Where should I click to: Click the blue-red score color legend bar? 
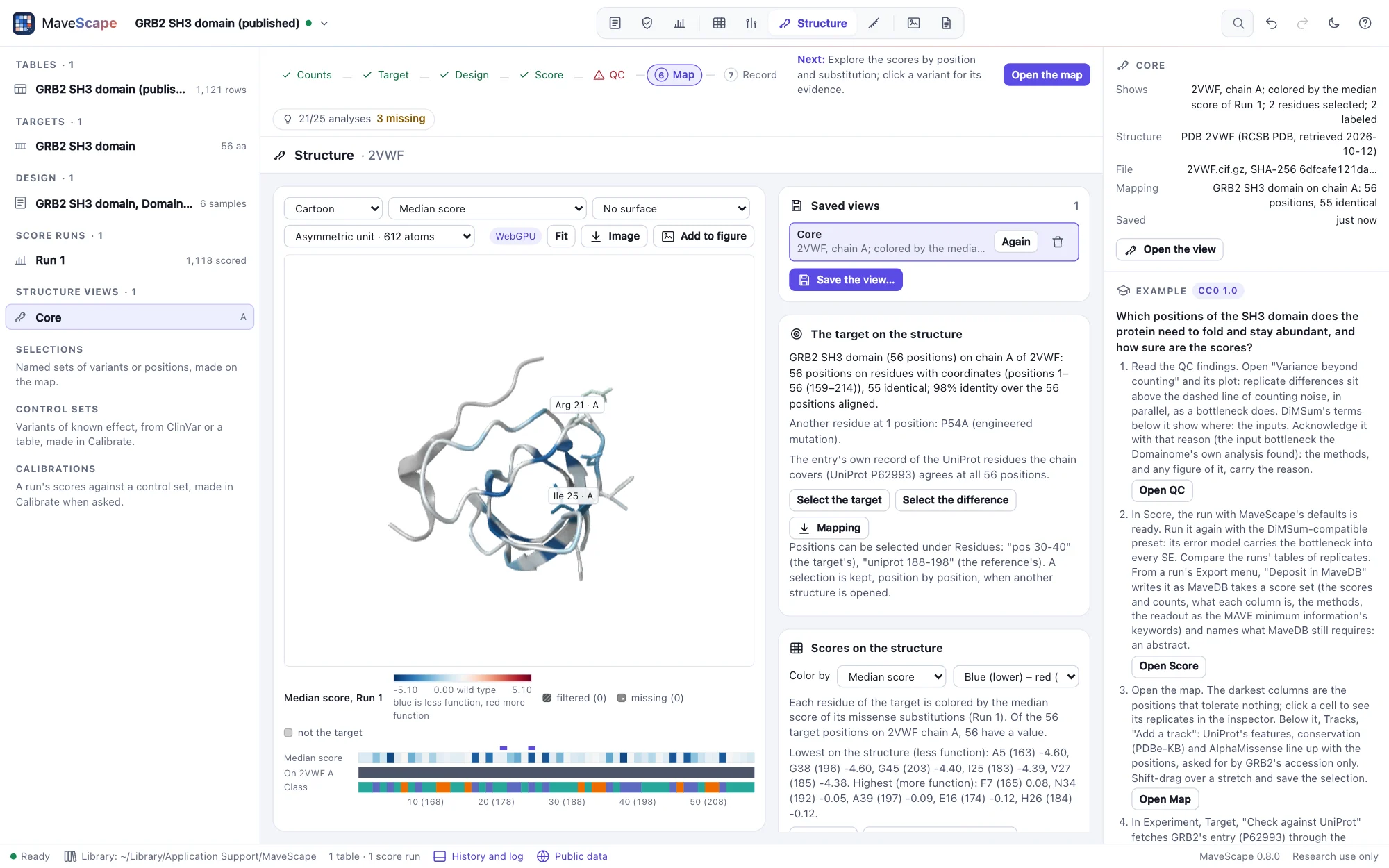pyautogui.click(x=463, y=678)
